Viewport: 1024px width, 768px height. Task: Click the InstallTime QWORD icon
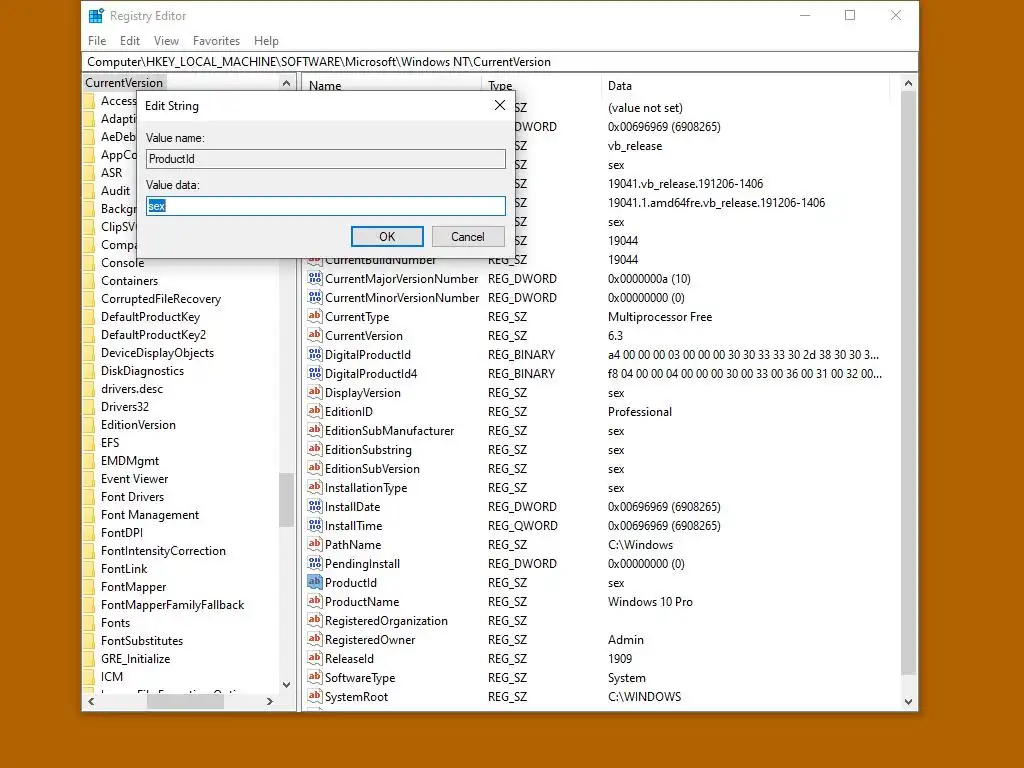315,525
